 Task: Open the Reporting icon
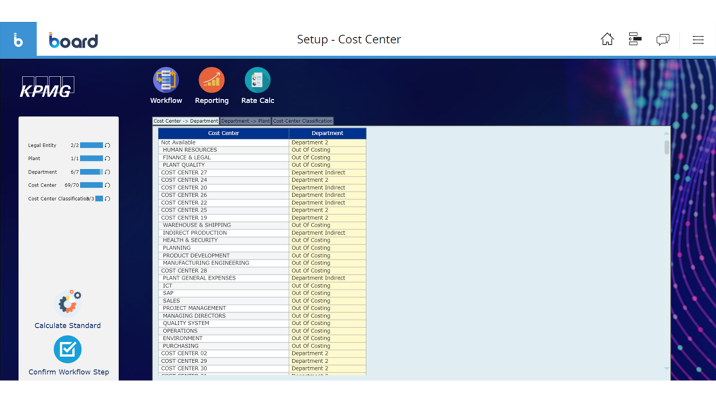(211, 80)
